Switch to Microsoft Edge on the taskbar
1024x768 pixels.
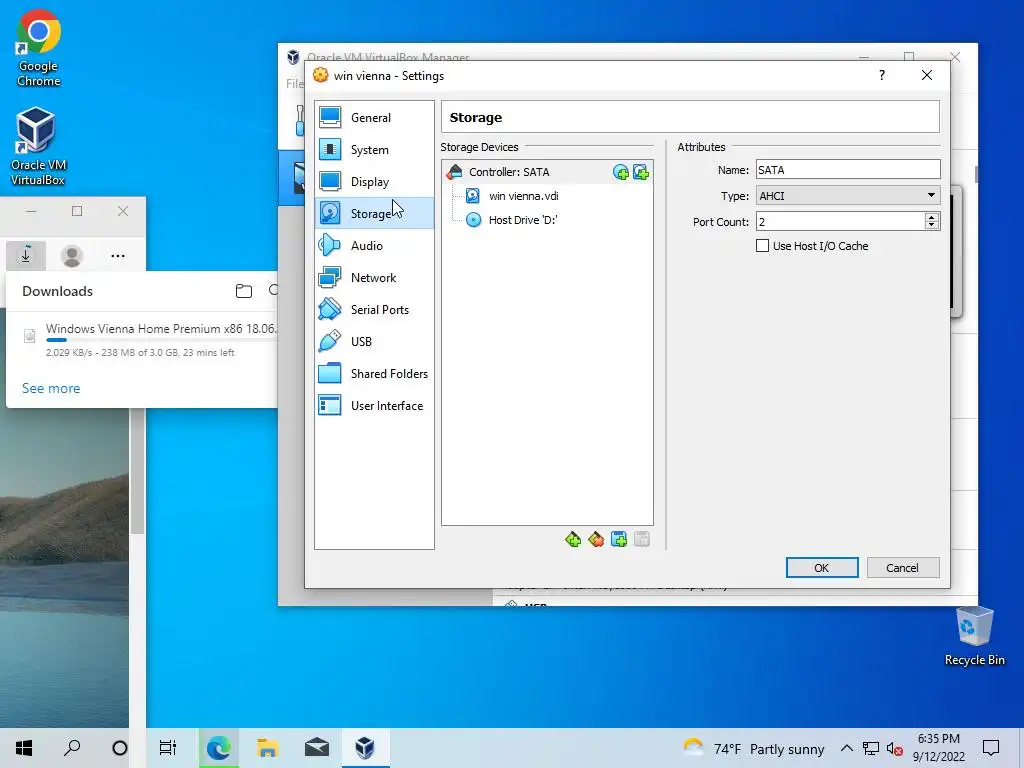pyautogui.click(x=219, y=748)
